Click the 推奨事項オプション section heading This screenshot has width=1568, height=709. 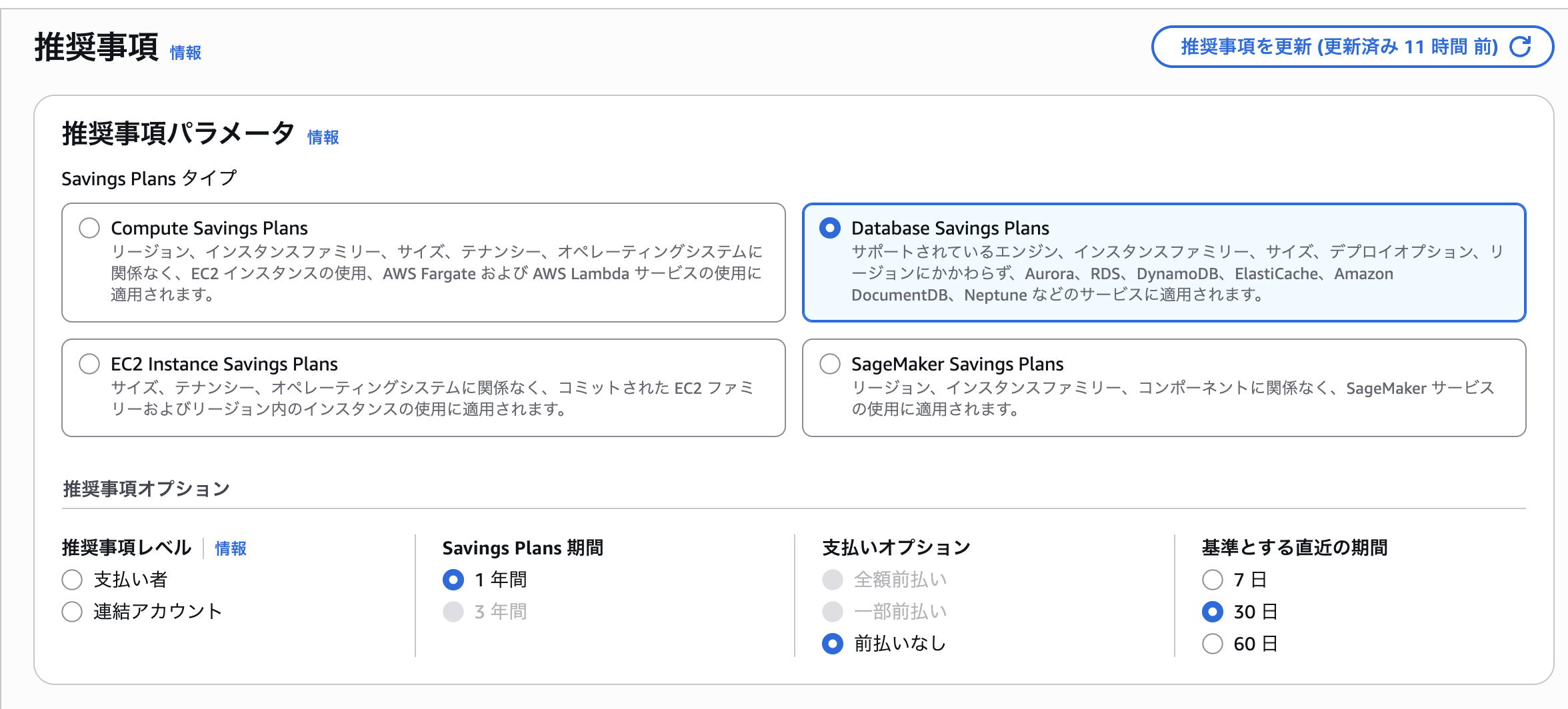[x=146, y=489]
